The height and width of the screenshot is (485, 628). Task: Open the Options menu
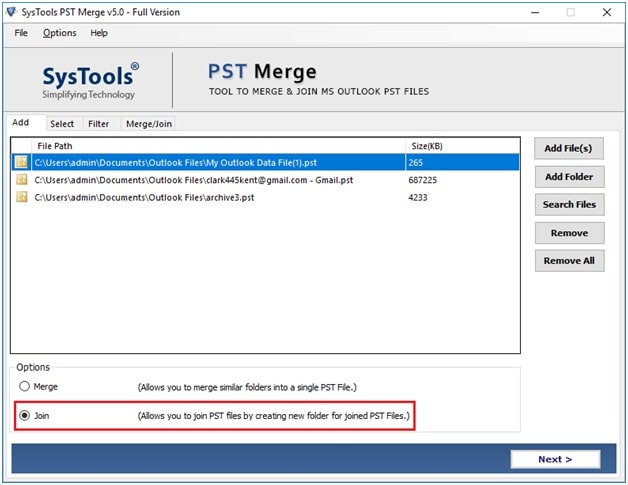[59, 33]
